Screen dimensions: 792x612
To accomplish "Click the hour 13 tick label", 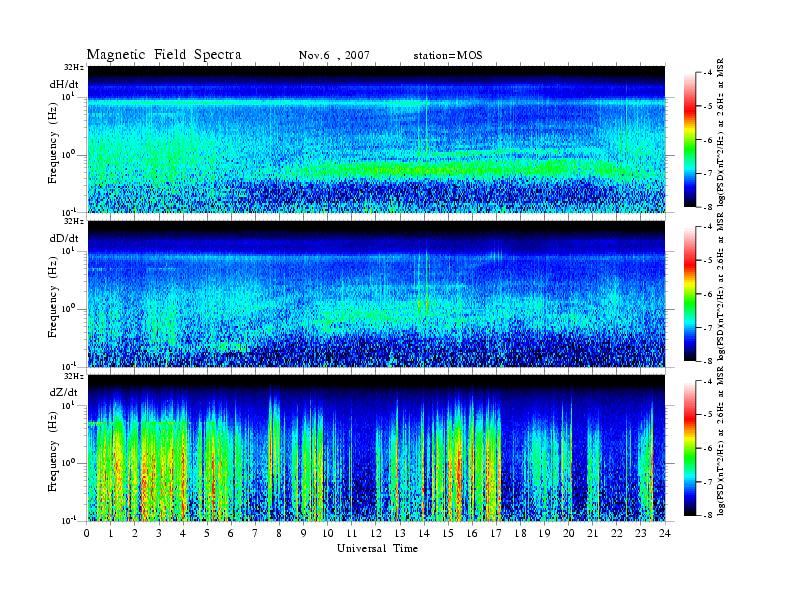I will point(400,534).
